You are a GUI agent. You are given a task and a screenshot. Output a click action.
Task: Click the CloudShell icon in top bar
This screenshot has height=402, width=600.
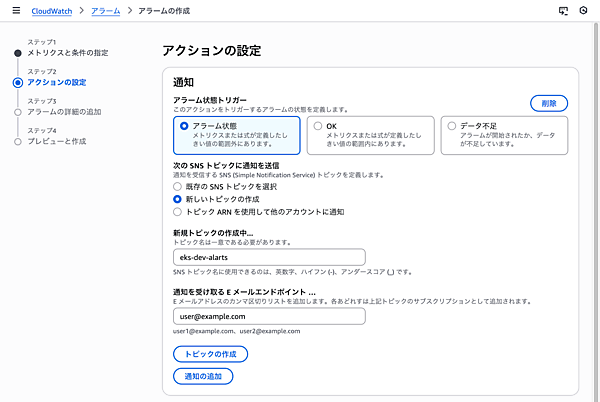(x=563, y=11)
